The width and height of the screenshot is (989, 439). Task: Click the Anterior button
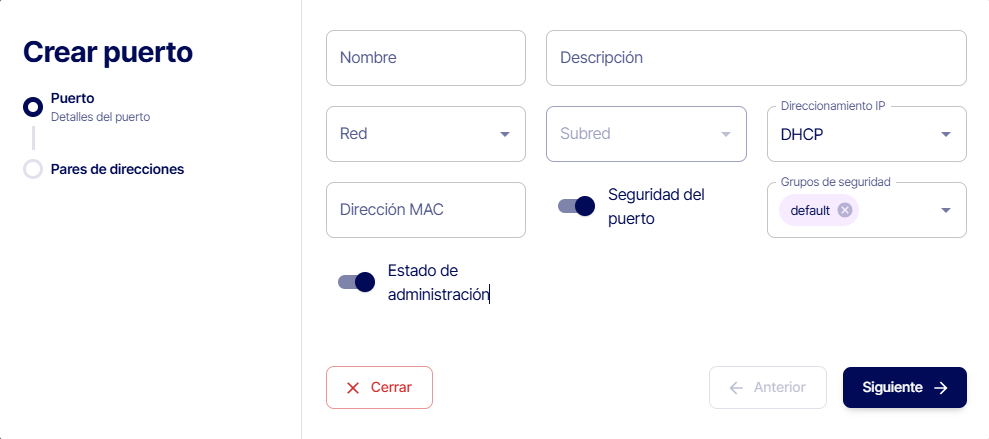[x=767, y=388]
